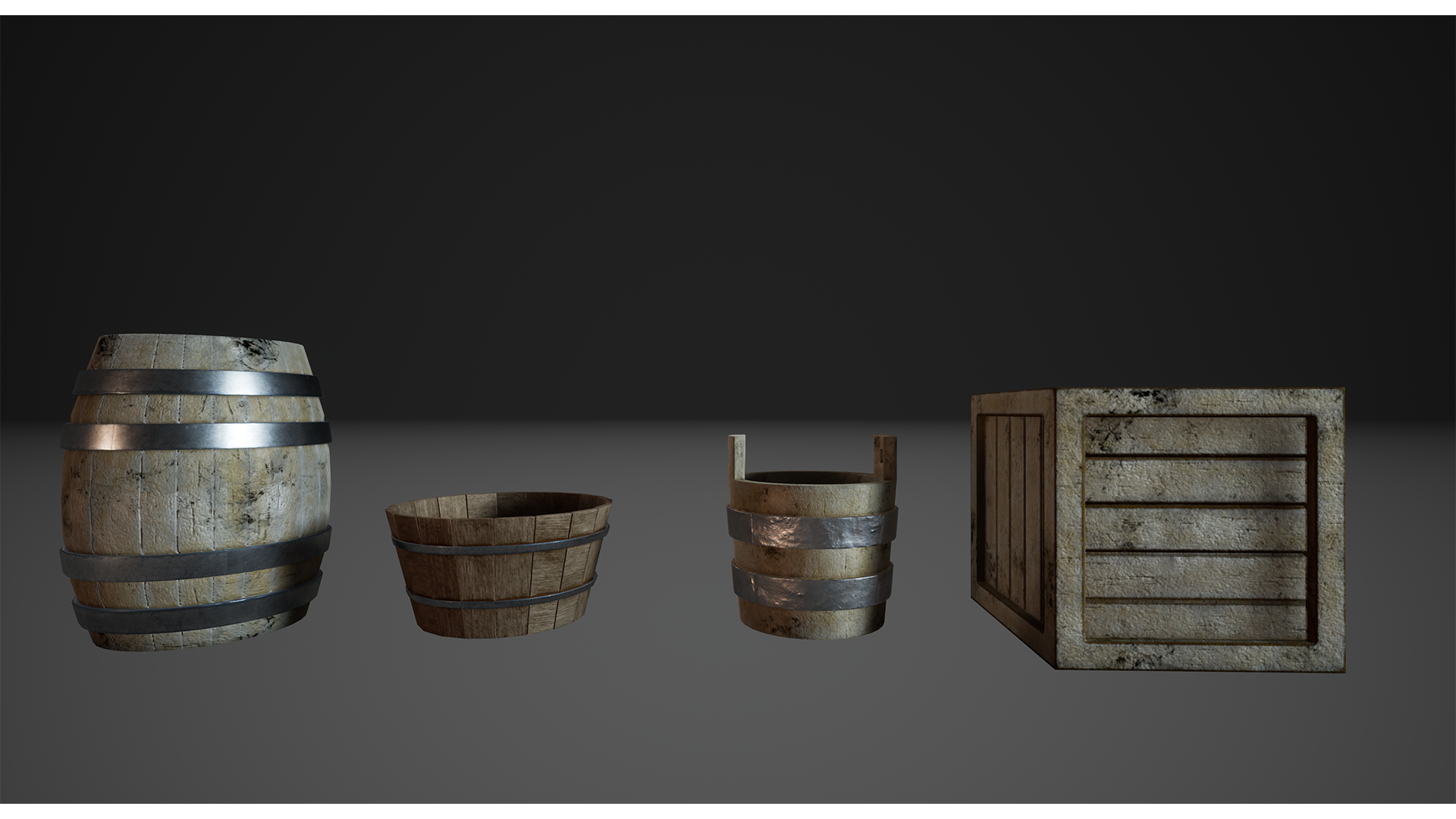Viewport: 1456px width, 819px height.
Task: Click the left handle of the bucket
Action: click(x=736, y=455)
